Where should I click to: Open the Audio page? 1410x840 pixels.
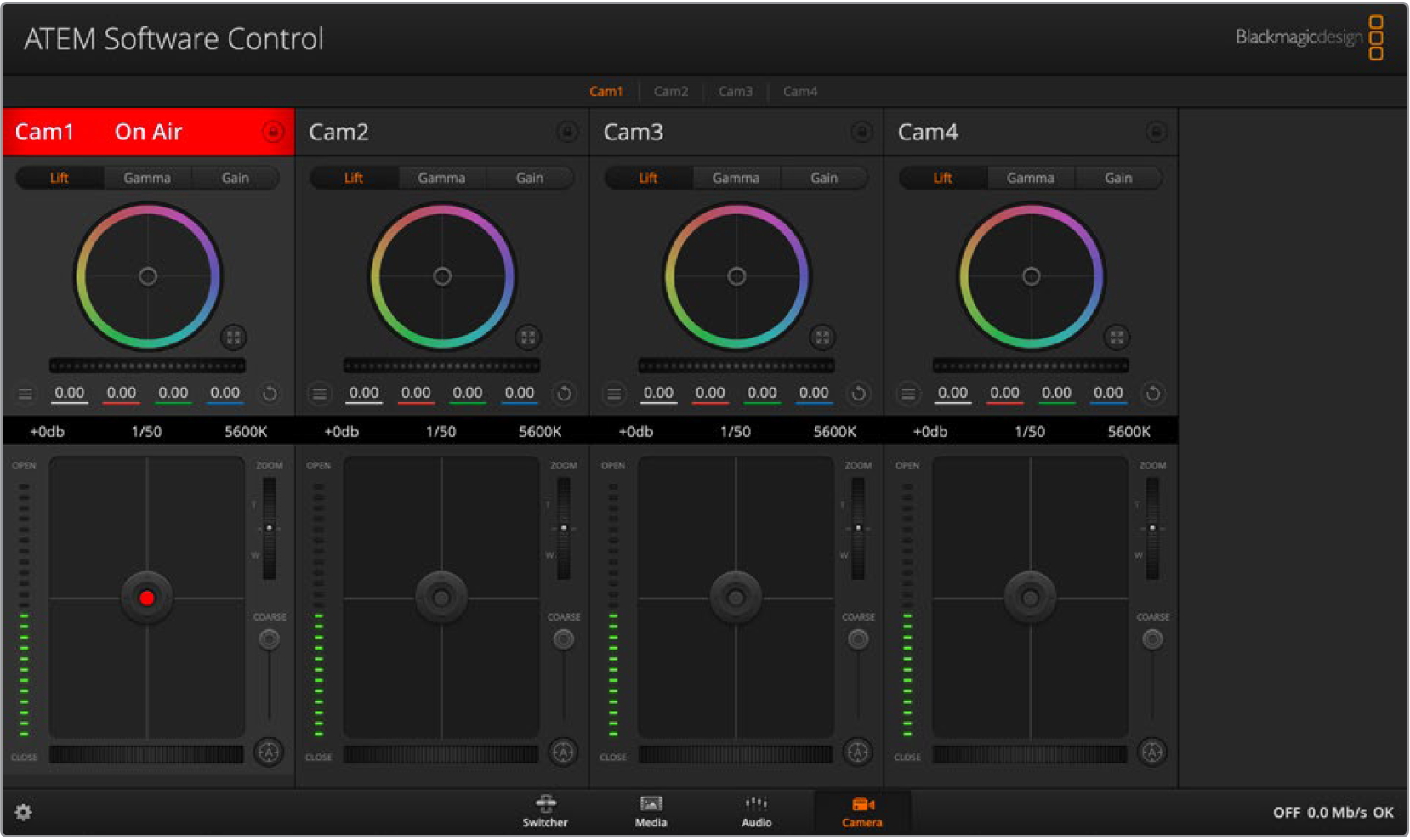point(756,811)
